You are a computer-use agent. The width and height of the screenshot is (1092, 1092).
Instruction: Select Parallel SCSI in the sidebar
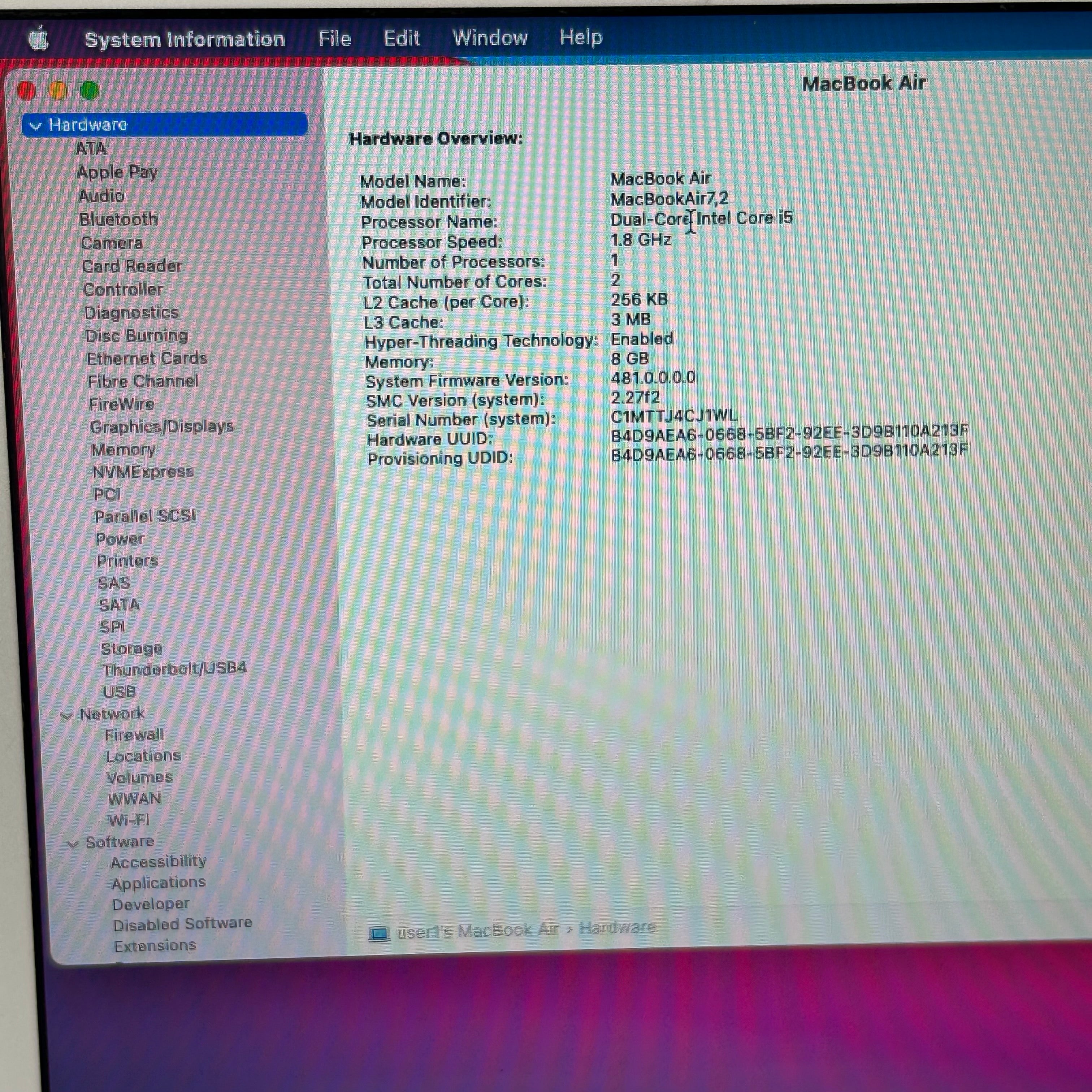(145, 516)
